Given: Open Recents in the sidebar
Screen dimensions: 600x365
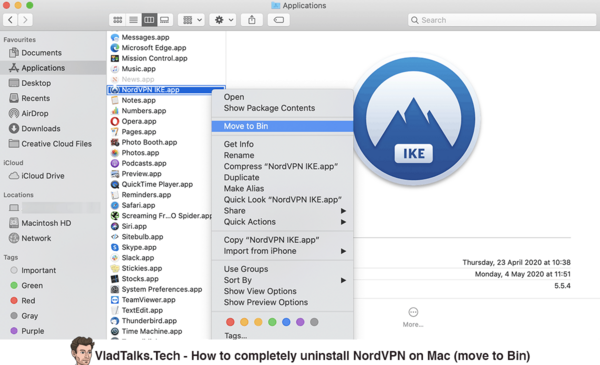Looking at the screenshot, I should 29,98.
